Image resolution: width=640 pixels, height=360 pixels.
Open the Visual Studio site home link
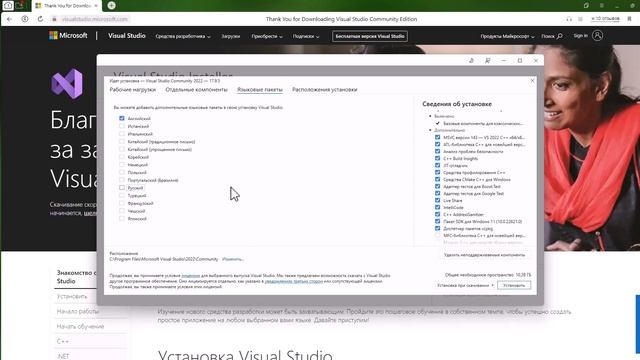pos(127,36)
